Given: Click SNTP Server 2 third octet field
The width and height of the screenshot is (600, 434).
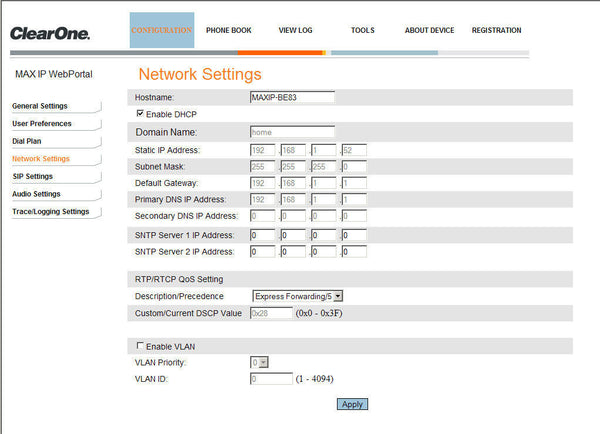Looking at the screenshot, I should [x=324, y=251].
